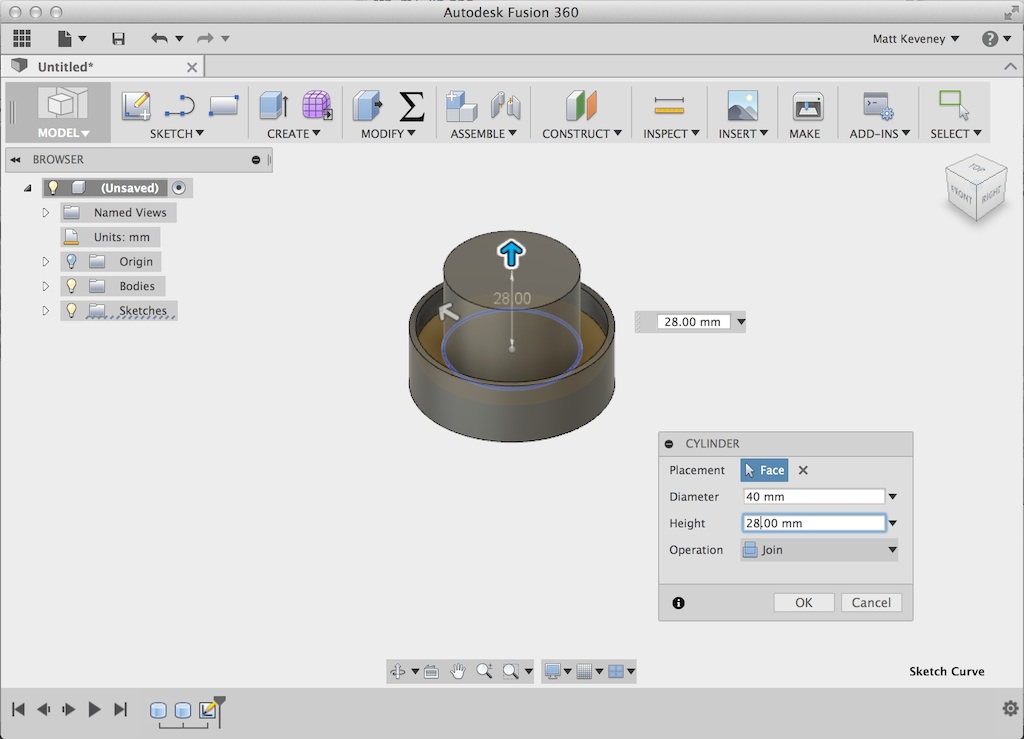Click the Zoom Window tool
Image resolution: width=1024 pixels, height=739 pixels.
(x=511, y=671)
